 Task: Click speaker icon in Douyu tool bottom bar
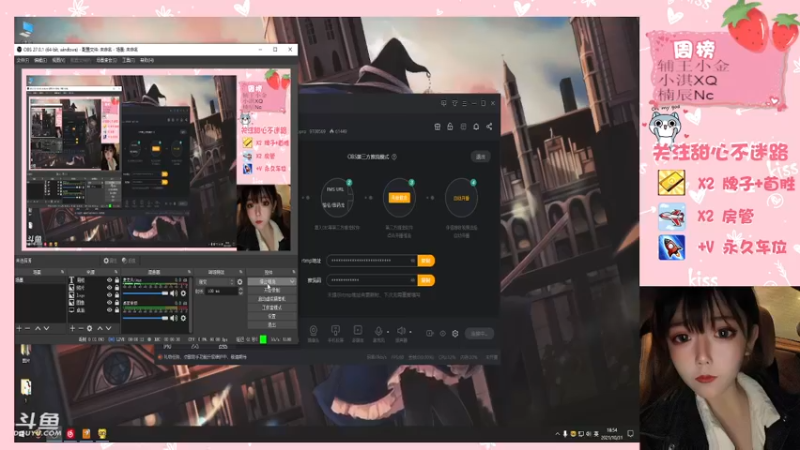pyautogui.click(x=402, y=331)
